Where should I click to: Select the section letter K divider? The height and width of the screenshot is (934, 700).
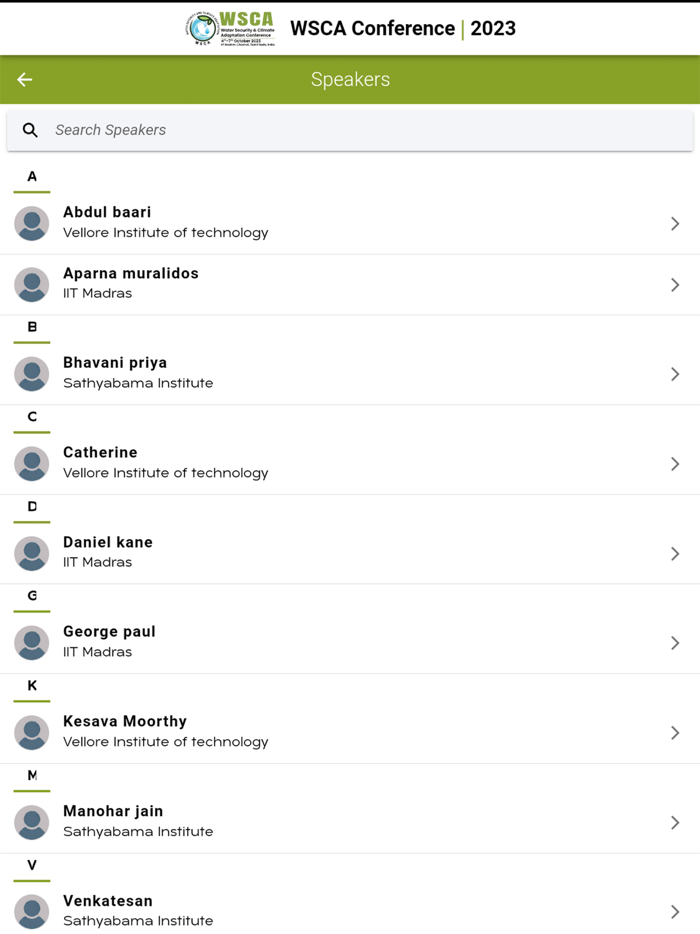point(31,687)
